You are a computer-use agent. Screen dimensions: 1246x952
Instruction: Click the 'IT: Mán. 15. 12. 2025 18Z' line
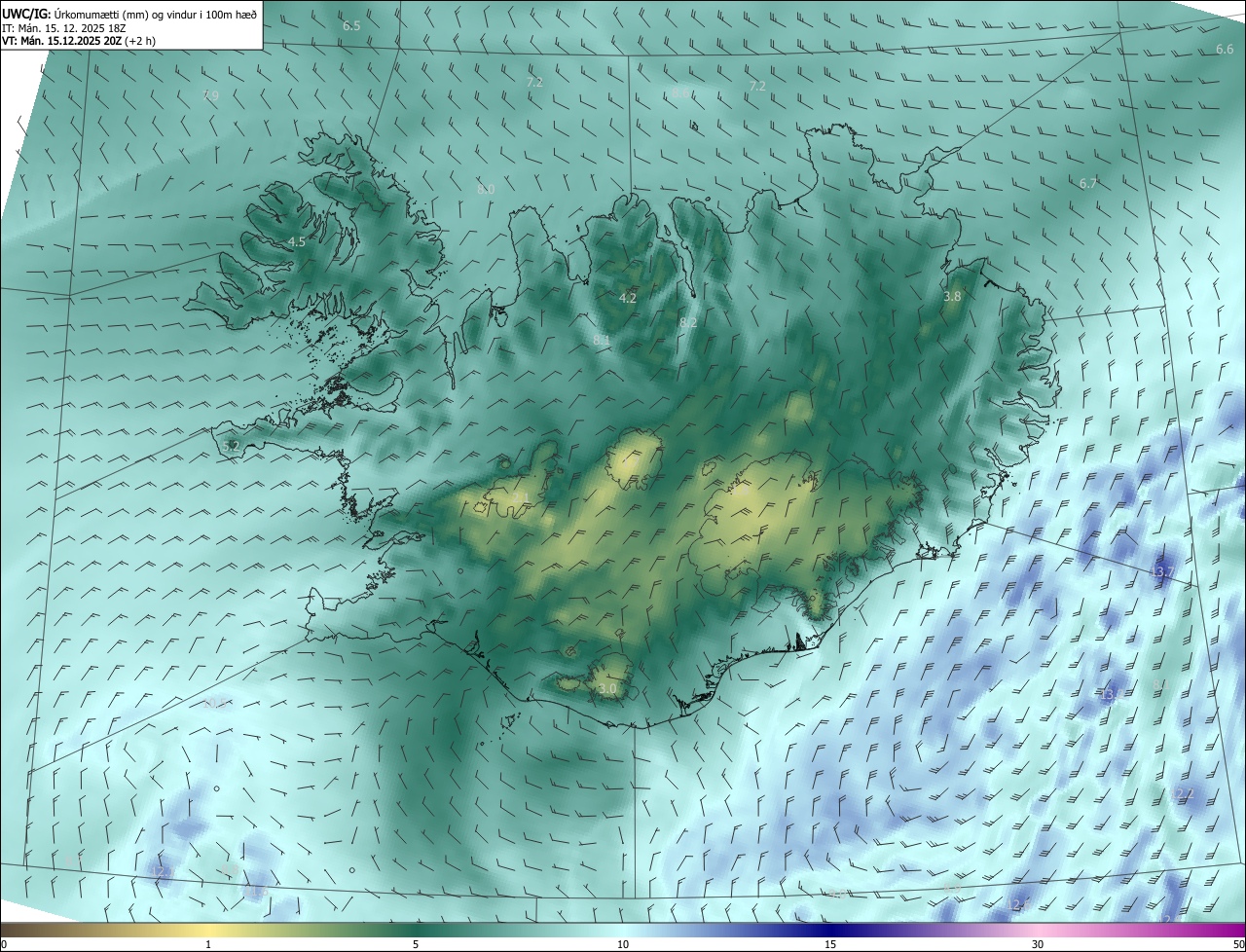(x=66, y=27)
